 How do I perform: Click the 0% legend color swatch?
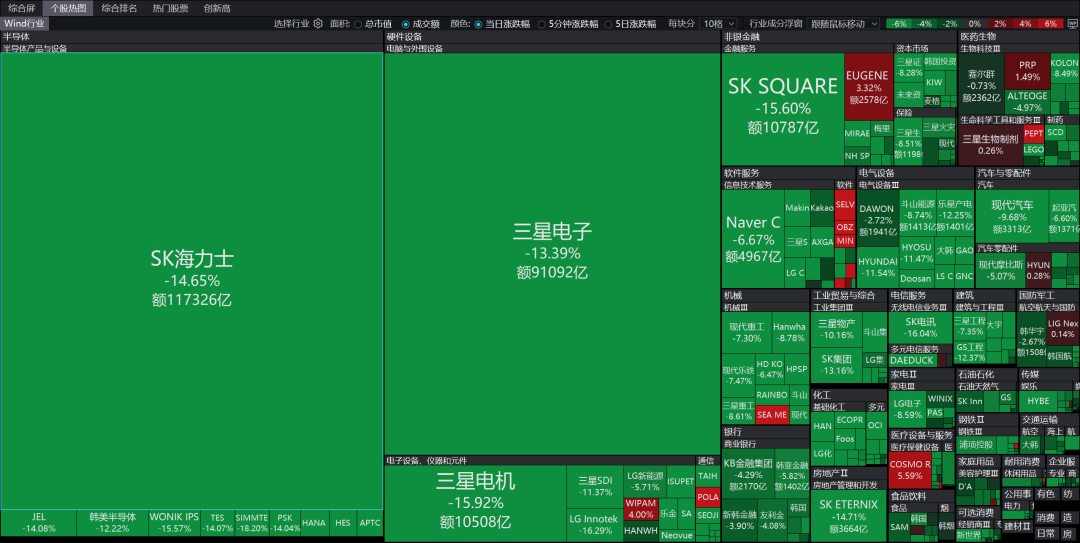[975, 23]
